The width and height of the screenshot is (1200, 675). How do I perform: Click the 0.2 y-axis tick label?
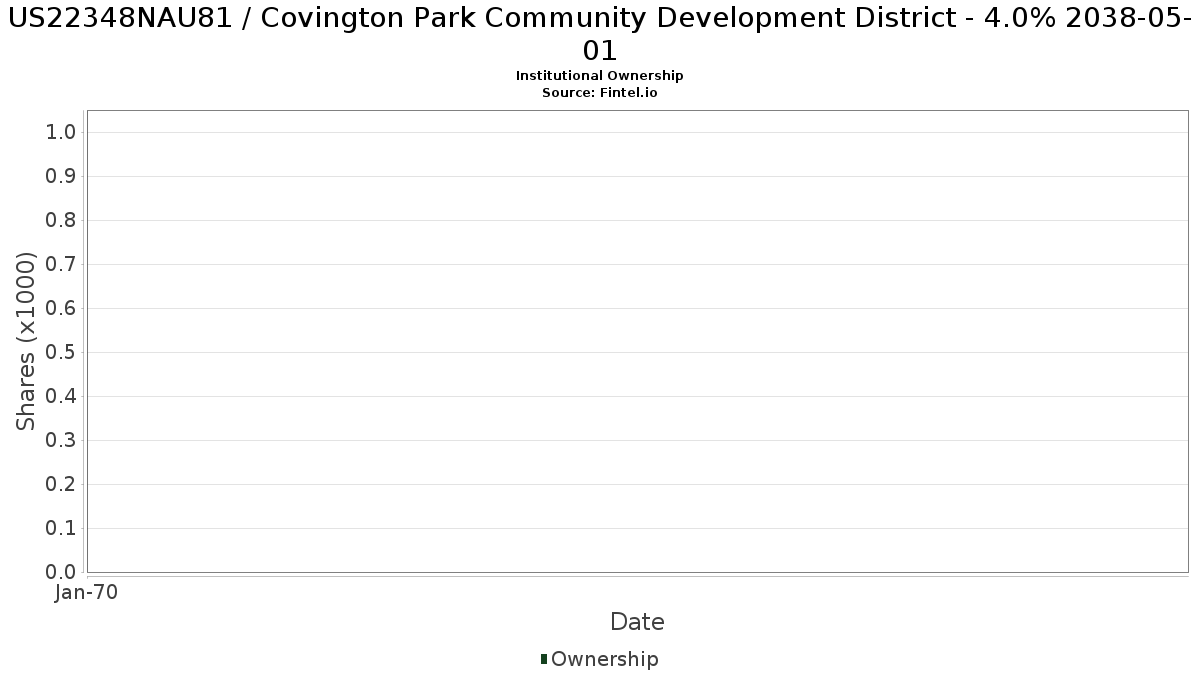tap(61, 485)
